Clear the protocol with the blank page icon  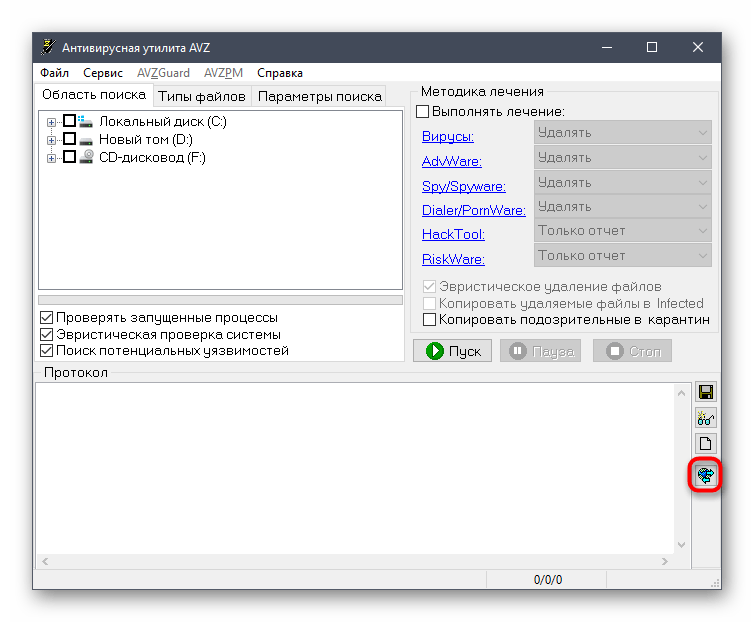click(705, 444)
